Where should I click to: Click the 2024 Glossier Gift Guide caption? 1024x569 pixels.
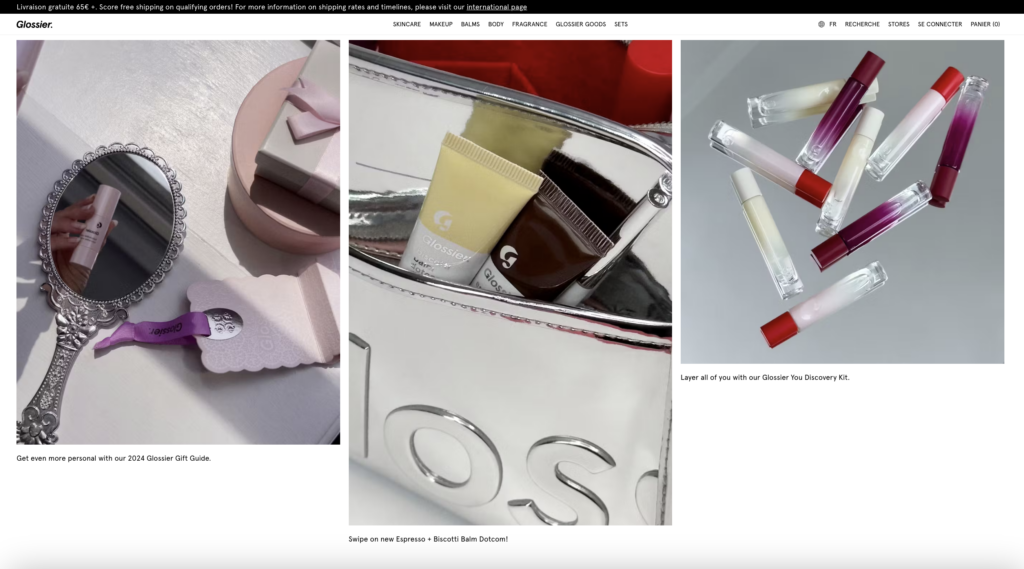114,459
